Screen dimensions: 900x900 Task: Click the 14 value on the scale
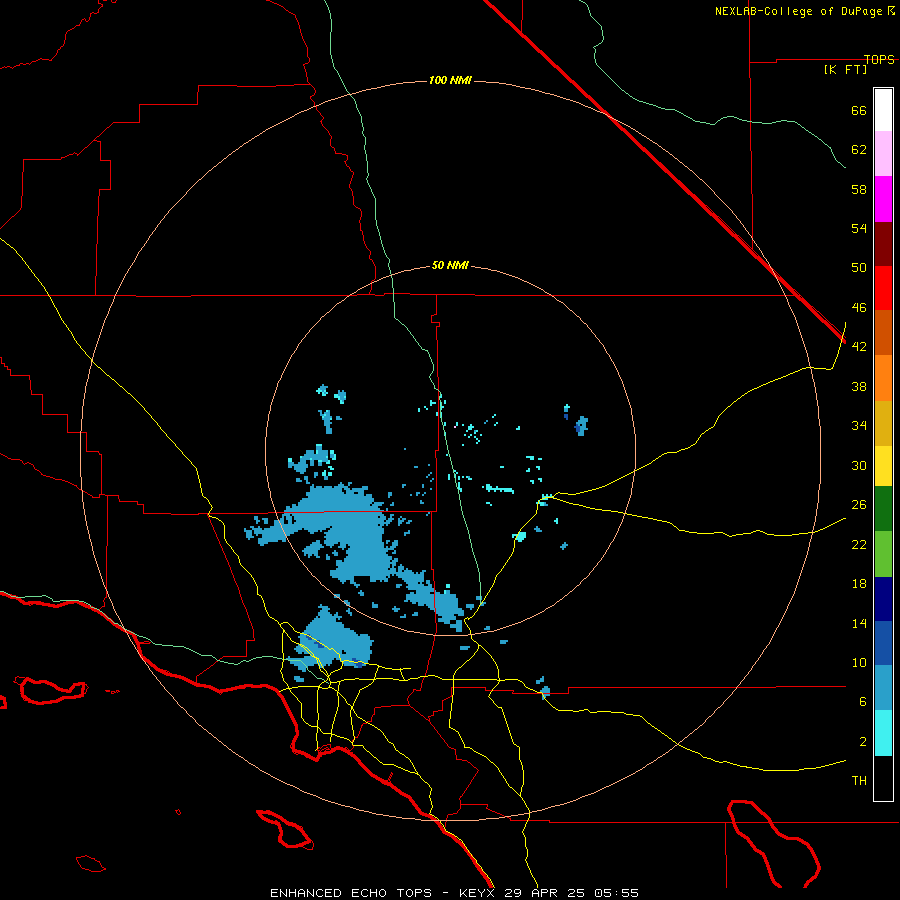(859, 623)
